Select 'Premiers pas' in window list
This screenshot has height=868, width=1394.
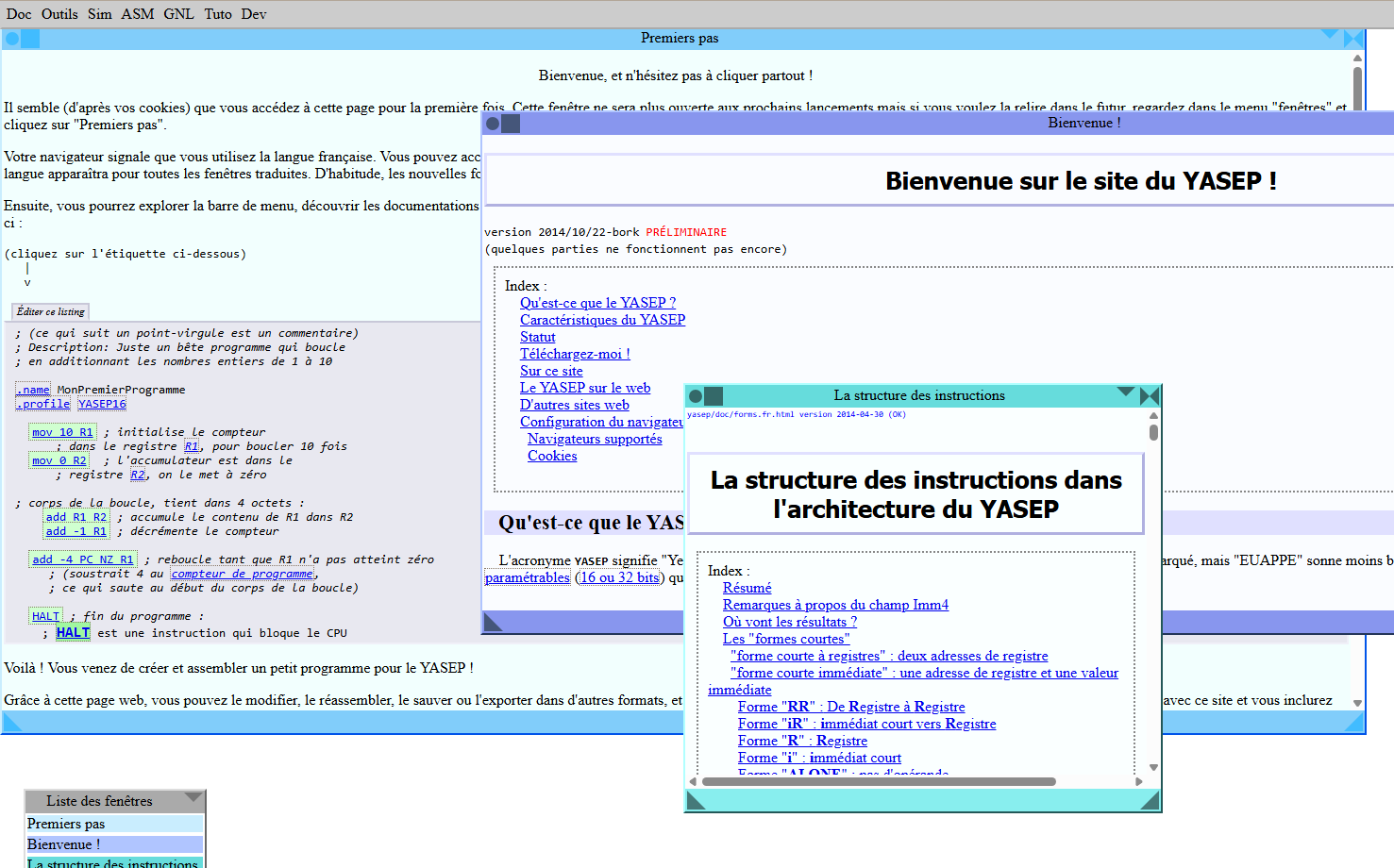pos(114,824)
